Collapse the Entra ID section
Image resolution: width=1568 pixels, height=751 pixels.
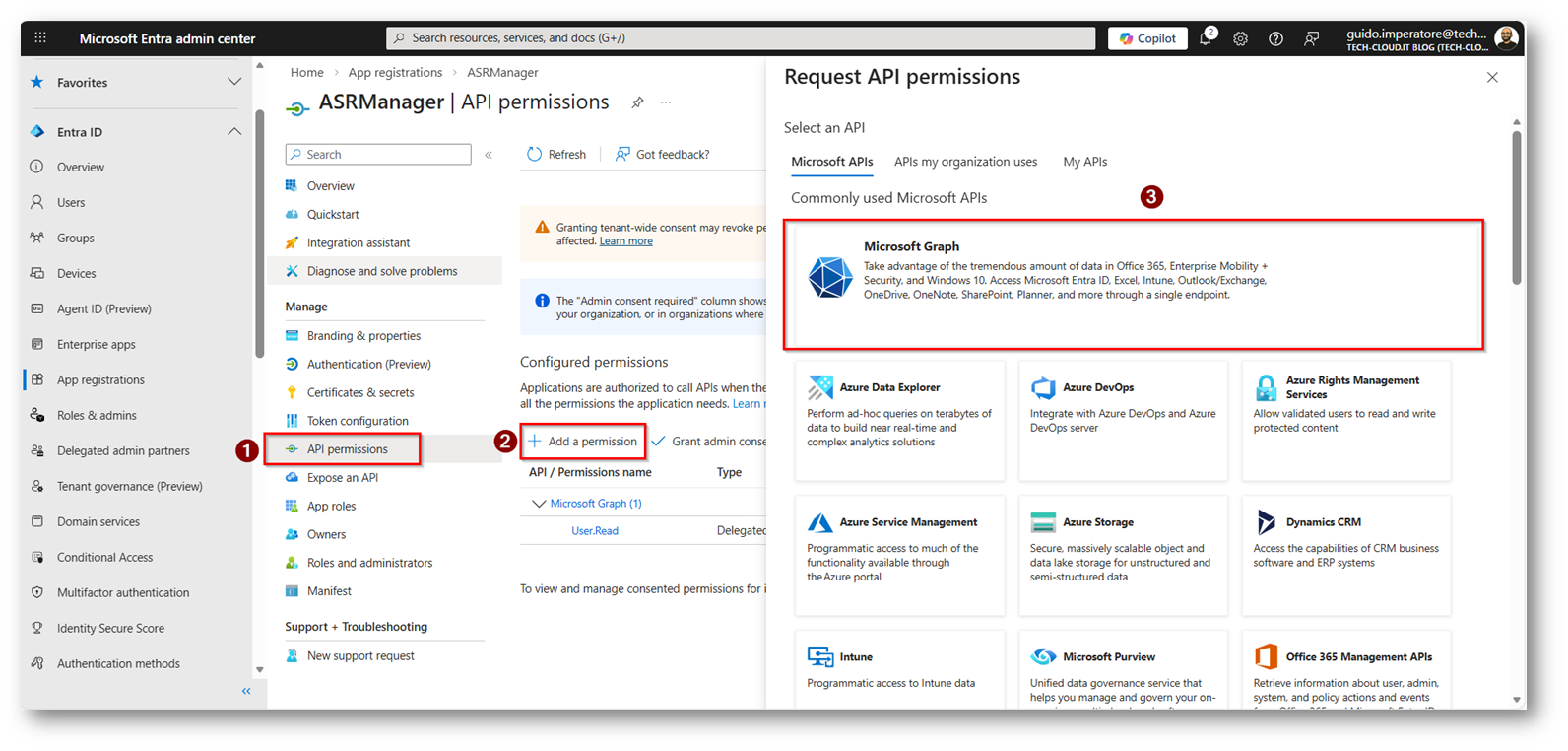pyautogui.click(x=233, y=131)
